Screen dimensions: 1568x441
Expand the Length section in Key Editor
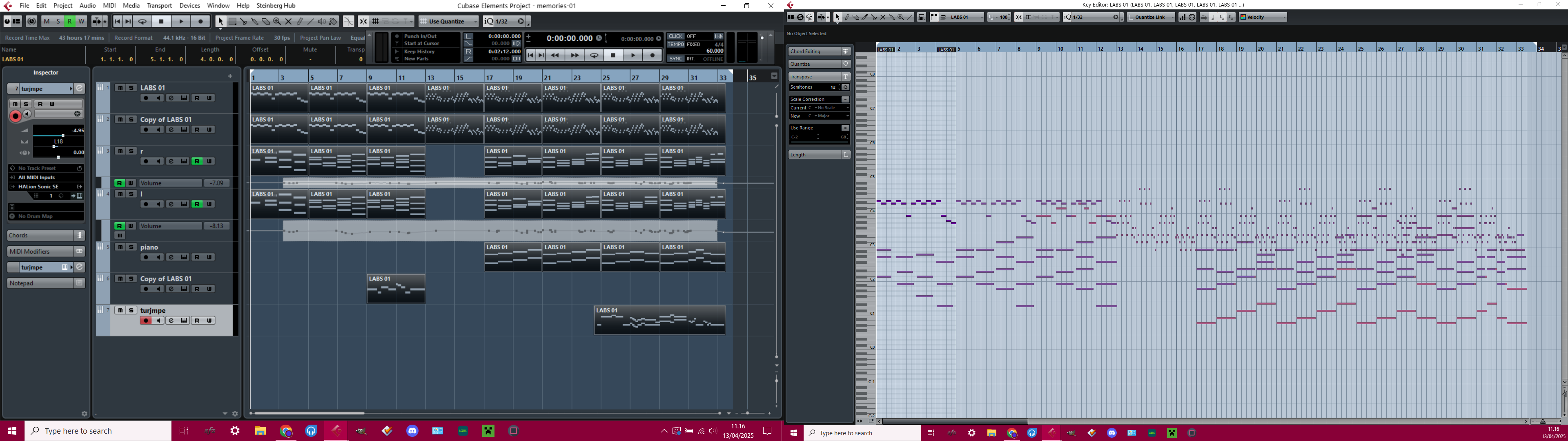tap(819, 155)
